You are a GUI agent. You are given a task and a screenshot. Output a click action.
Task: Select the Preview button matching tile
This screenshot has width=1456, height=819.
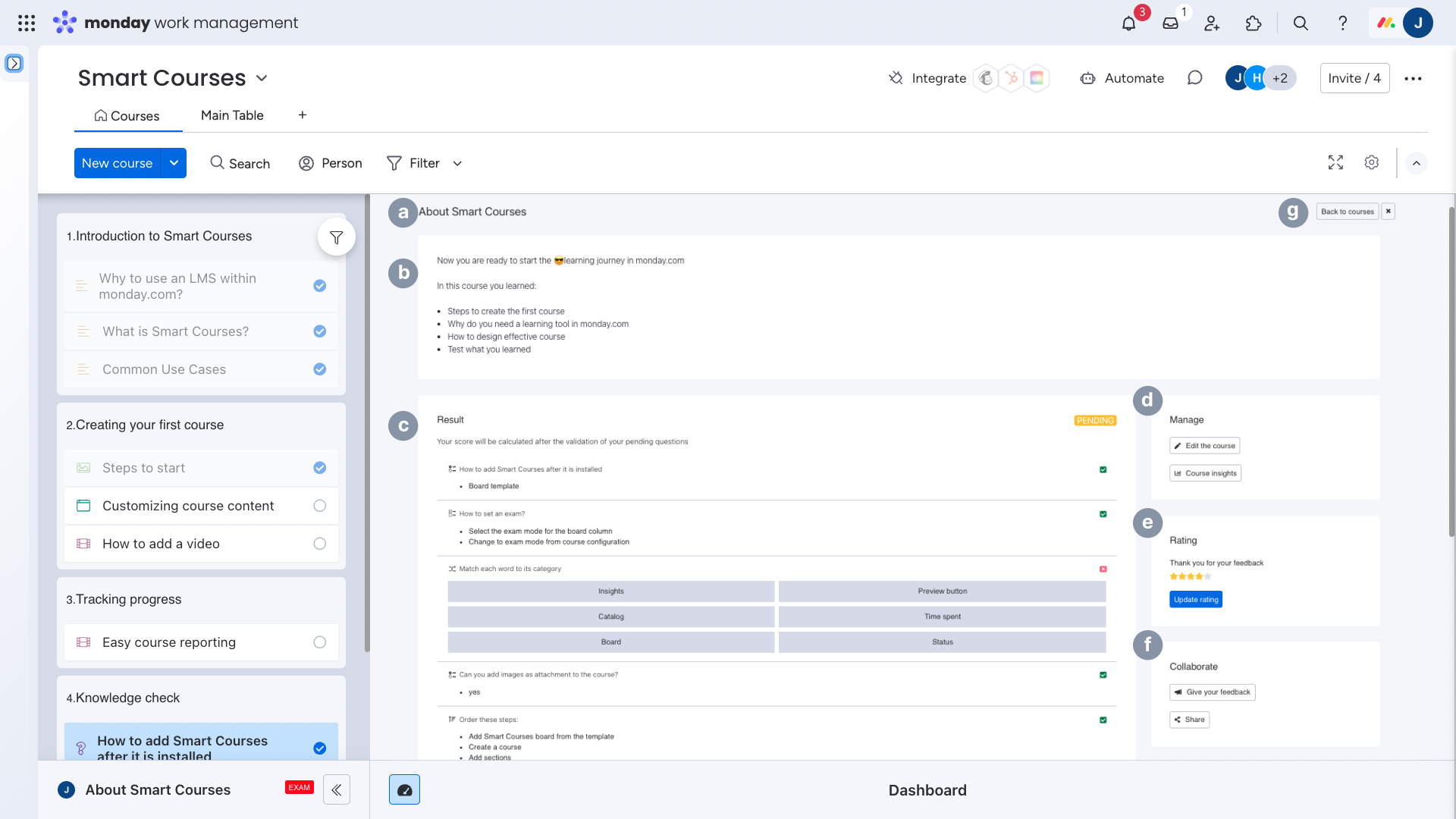click(x=942, y=591)
